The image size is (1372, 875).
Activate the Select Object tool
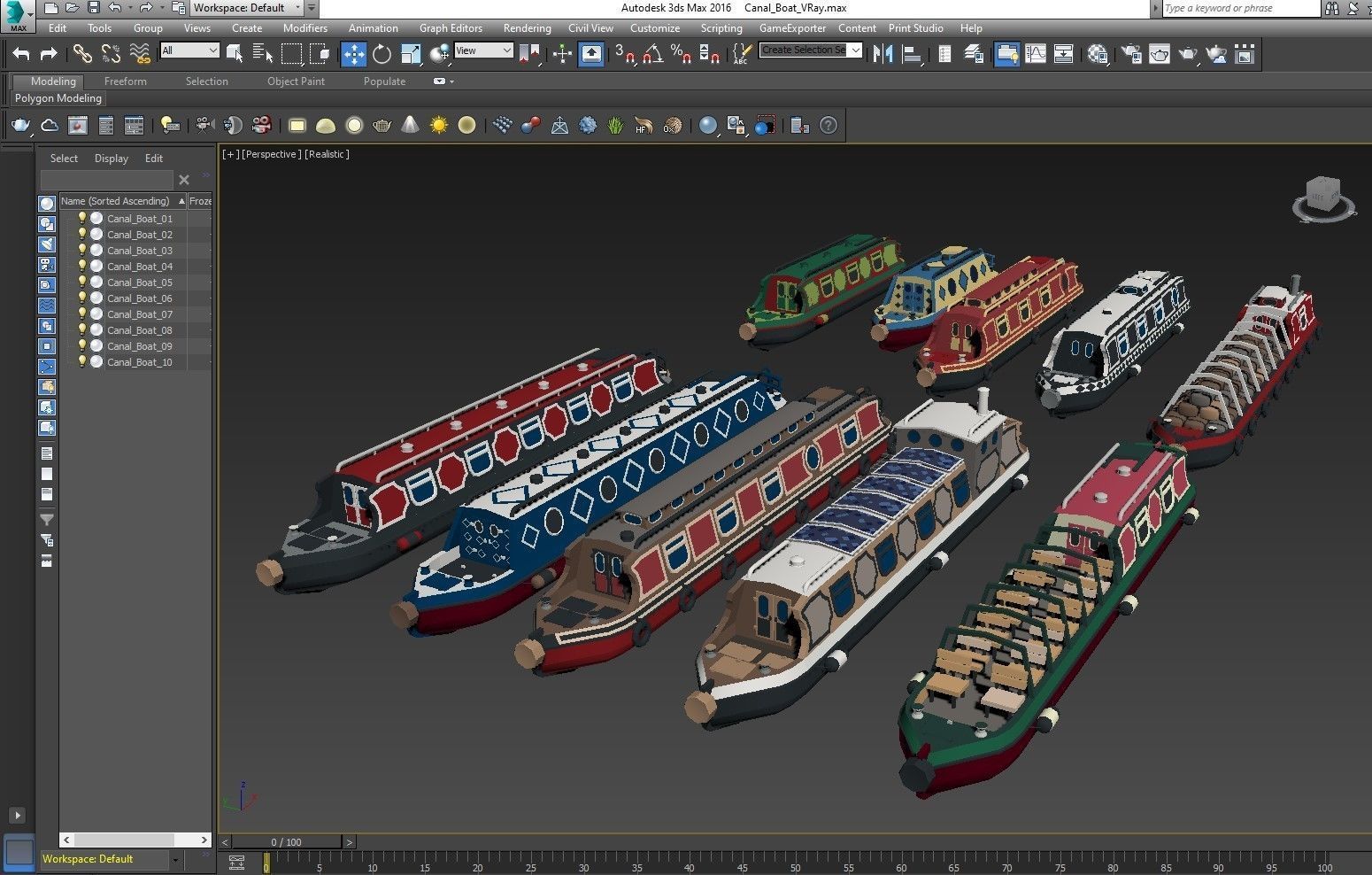click(235, 54)
